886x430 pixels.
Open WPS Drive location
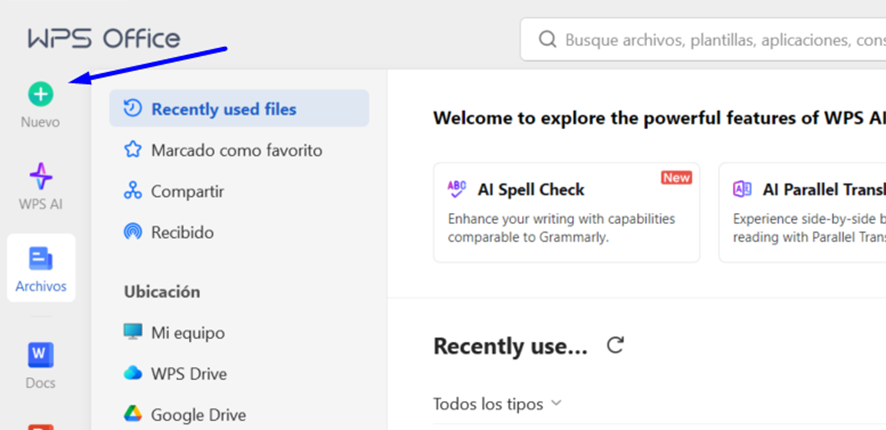[x=188, y=373]
